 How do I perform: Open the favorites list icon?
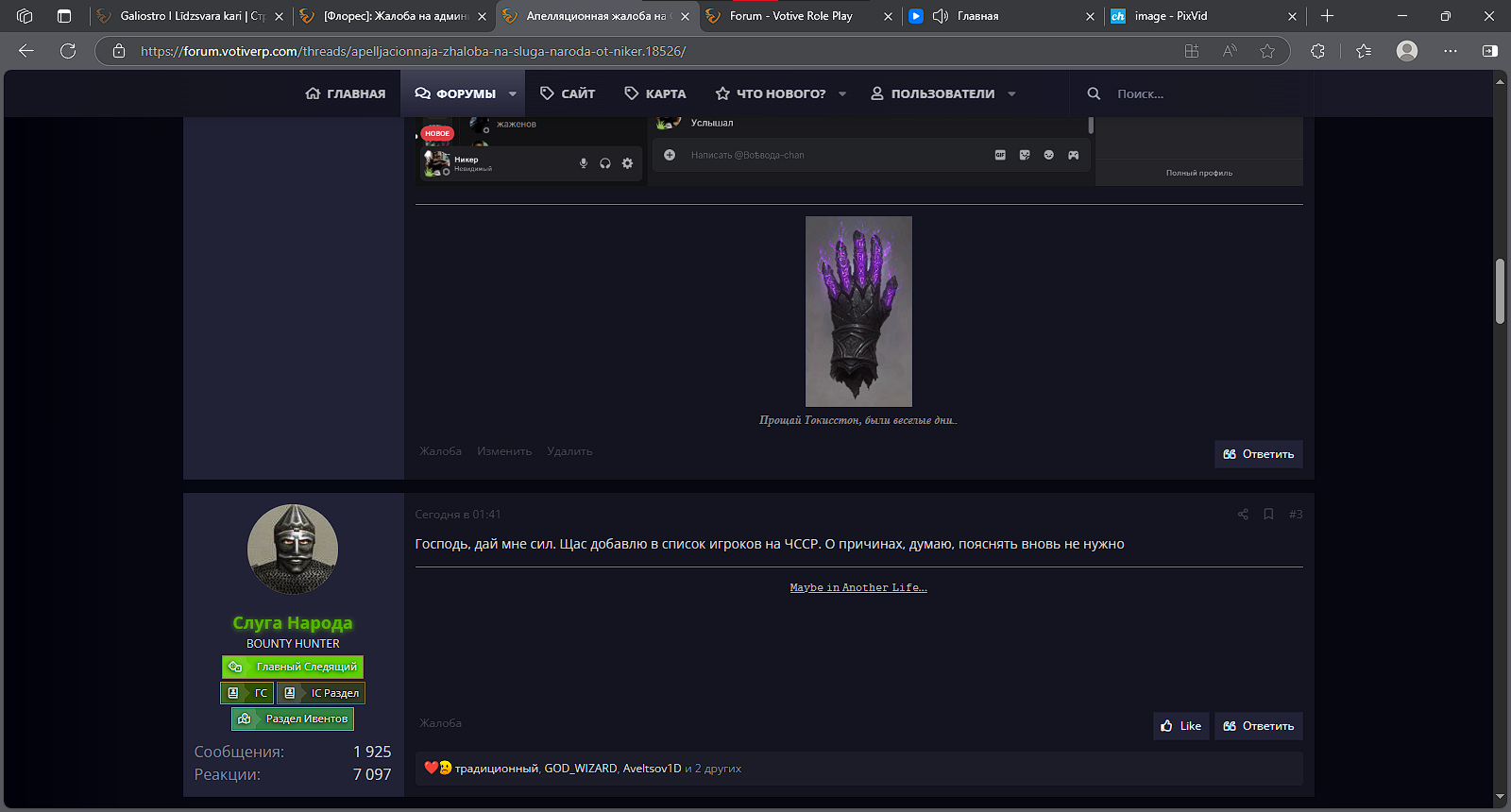[1364, 51]
